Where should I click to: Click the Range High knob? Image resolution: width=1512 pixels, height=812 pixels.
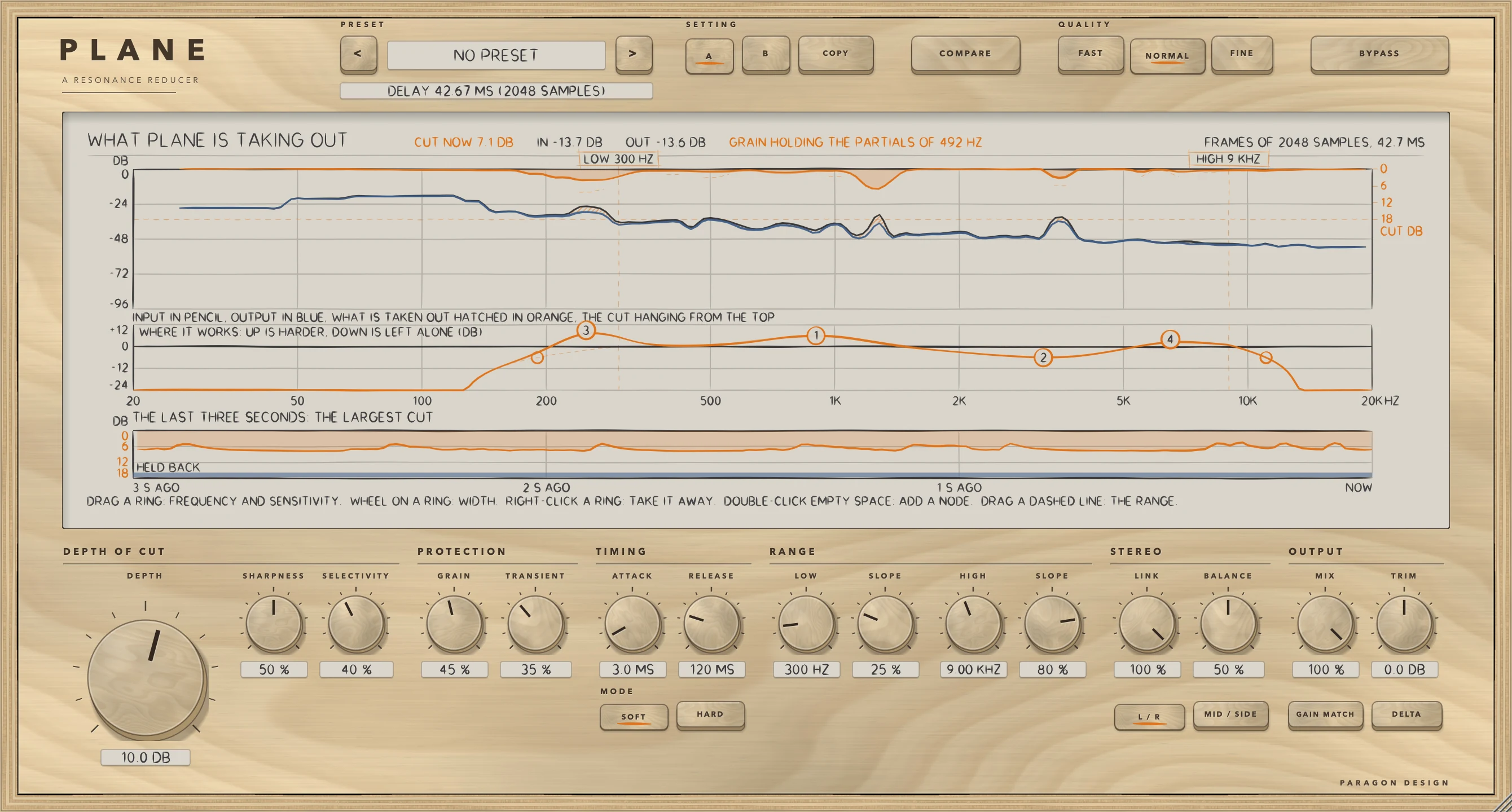click(x=973, y=624)
